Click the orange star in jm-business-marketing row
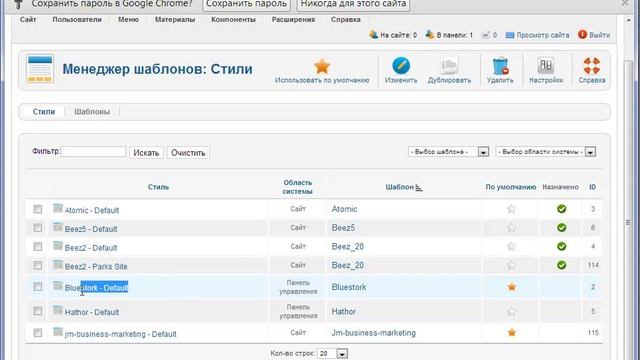Image resolution: width=640 pixels, height=360 pixels. coord(511,333)
